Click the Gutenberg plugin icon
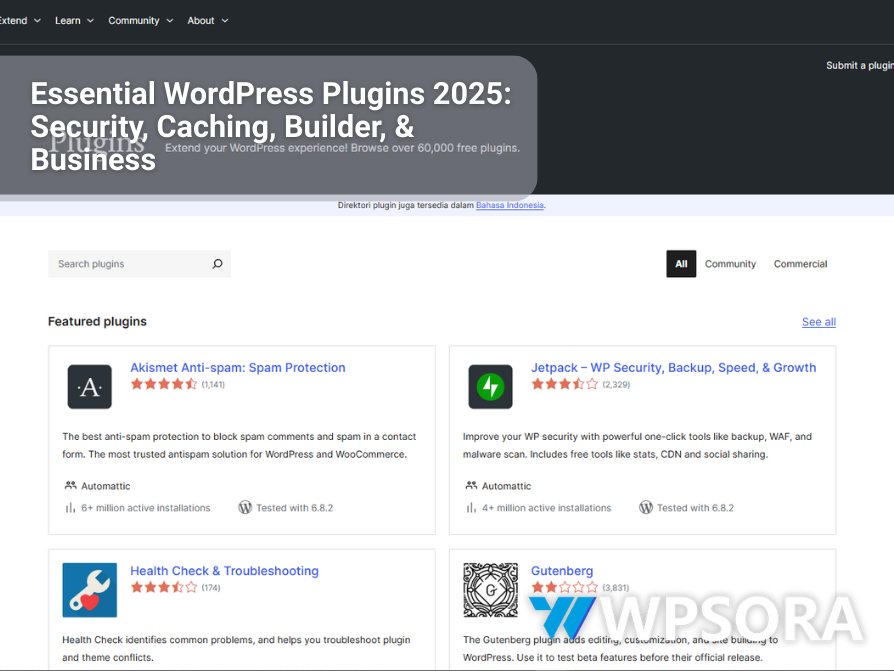Viewport: 894px width, 671px height. tap(490, 590)
